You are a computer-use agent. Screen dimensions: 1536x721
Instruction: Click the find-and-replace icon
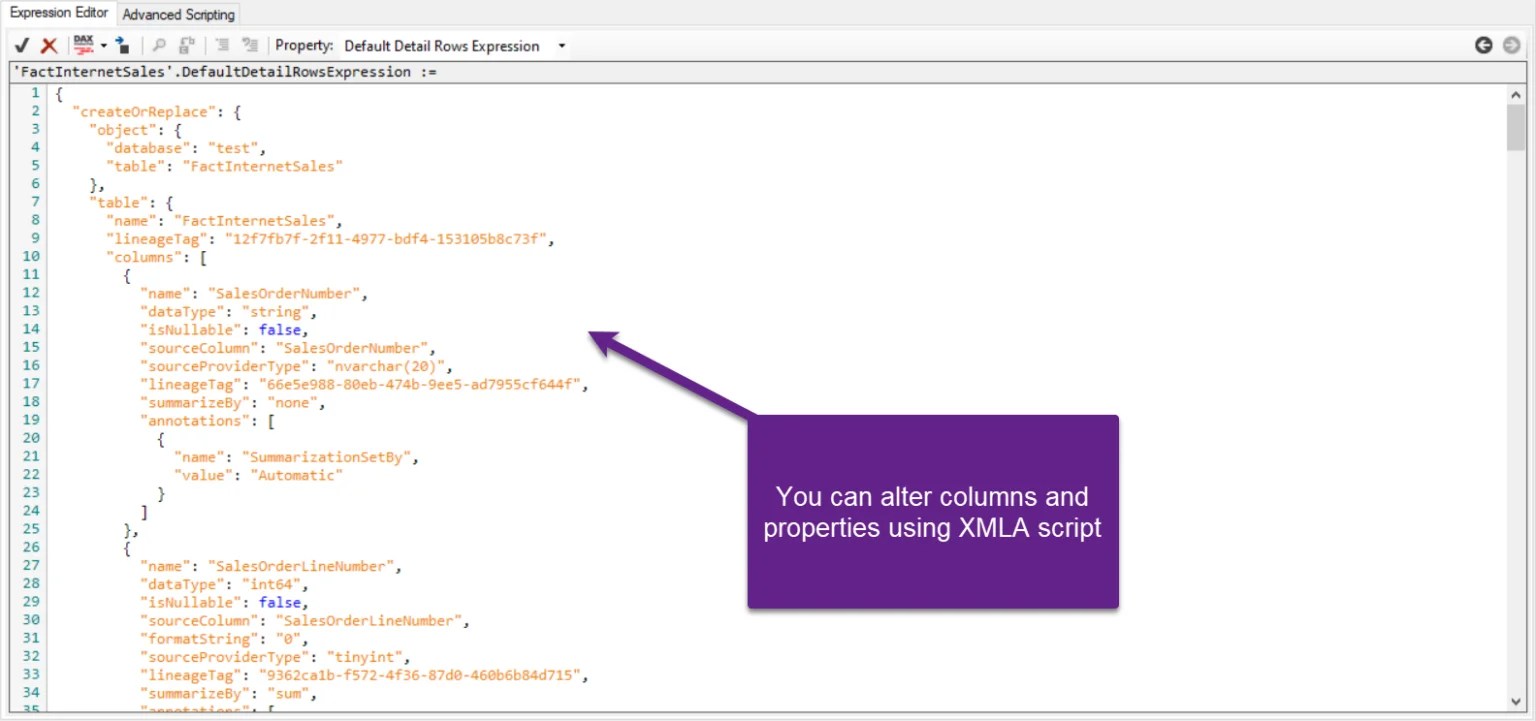coord(188,45)
